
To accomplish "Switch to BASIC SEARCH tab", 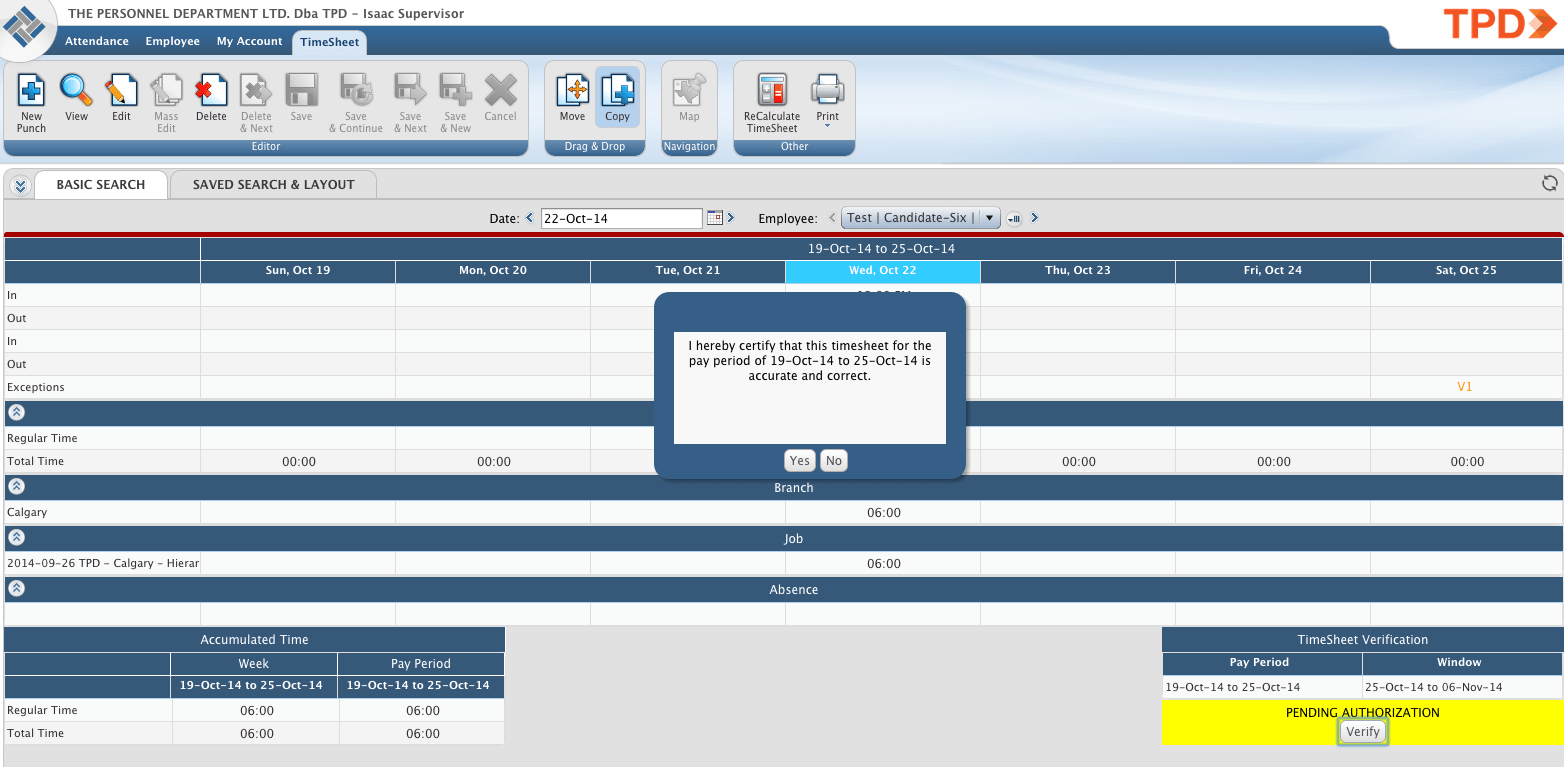I will tap(100, 185).
